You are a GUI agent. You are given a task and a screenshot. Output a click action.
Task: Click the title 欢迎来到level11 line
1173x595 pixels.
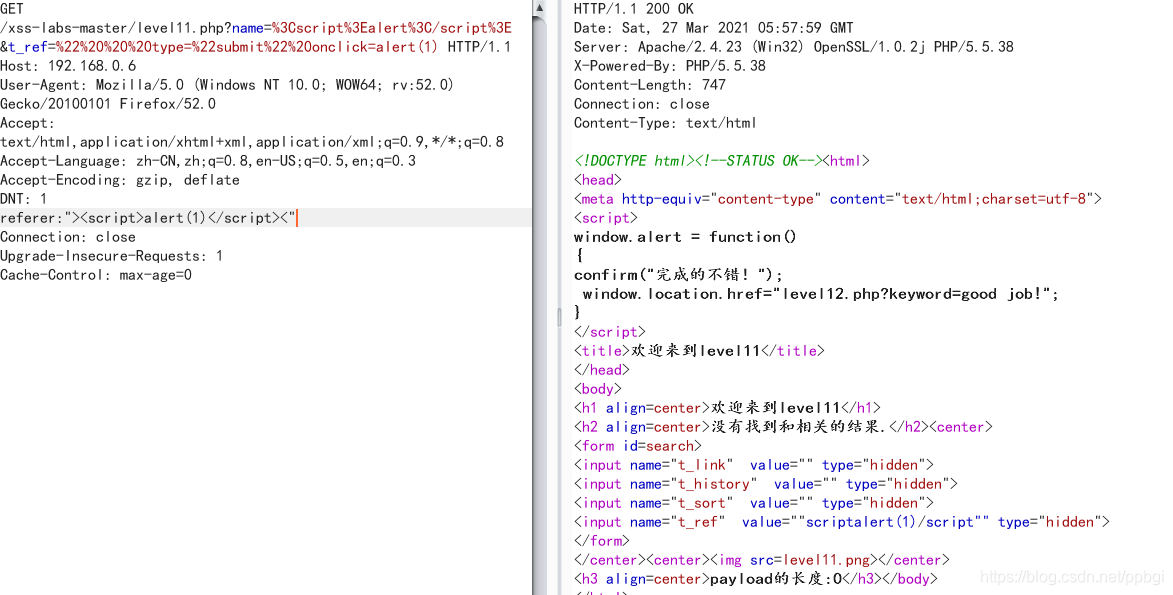(x=699, y=350)
